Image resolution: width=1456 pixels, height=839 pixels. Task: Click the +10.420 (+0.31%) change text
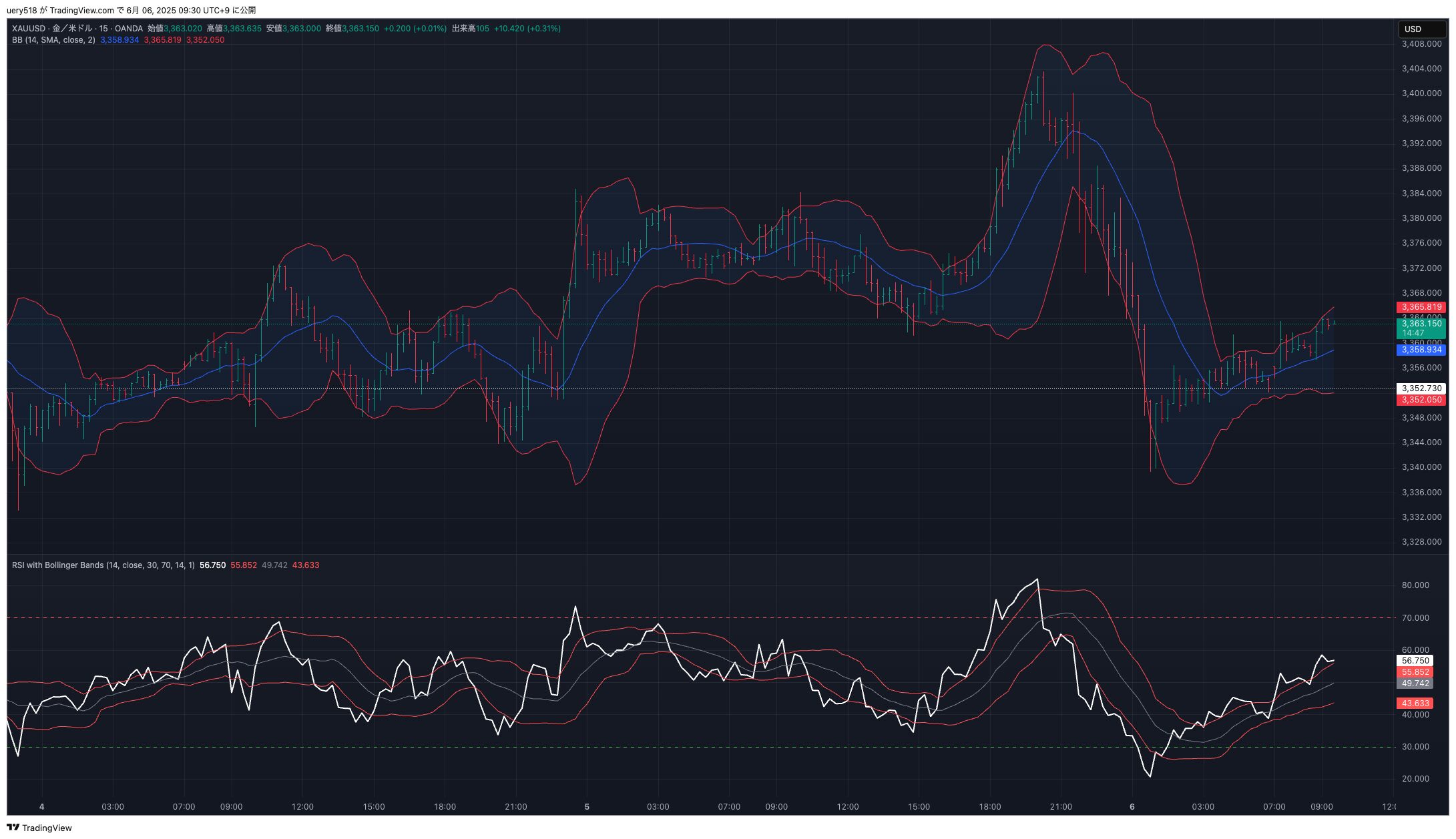point(527,29)
